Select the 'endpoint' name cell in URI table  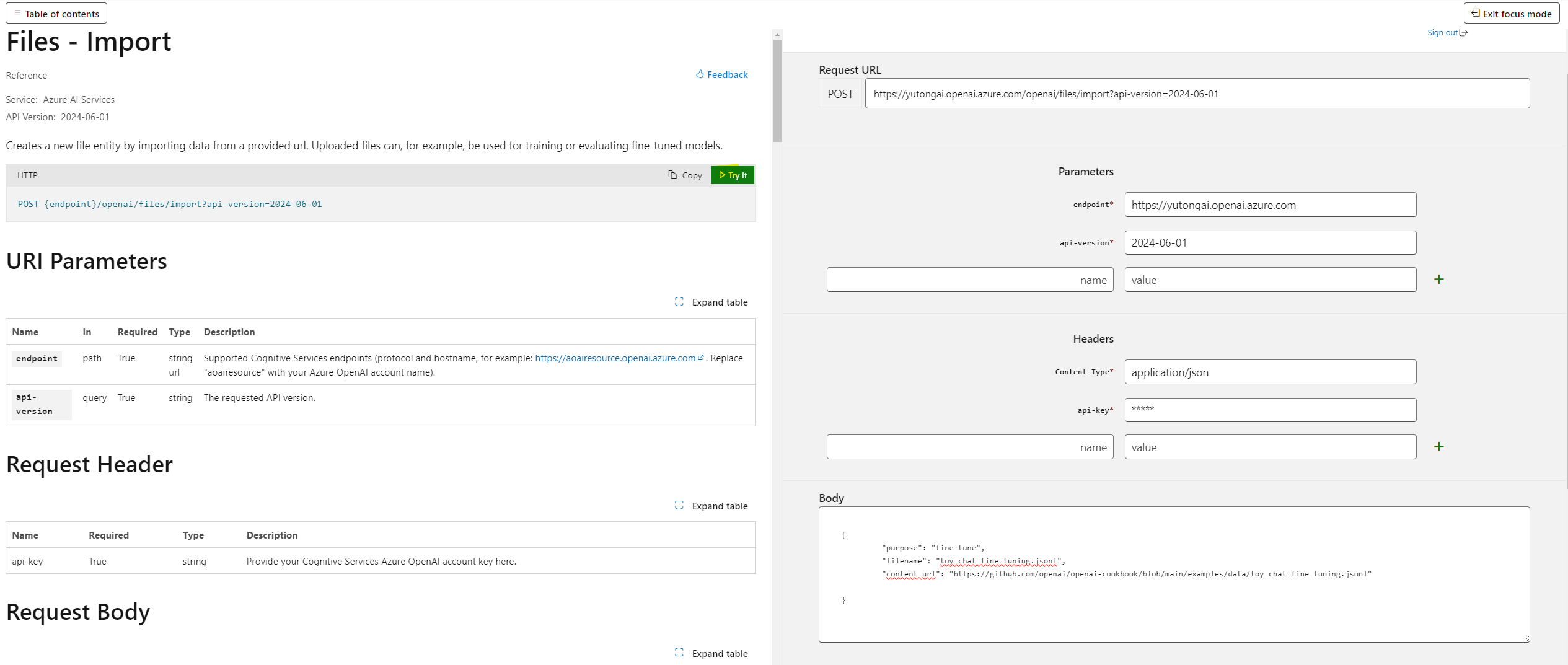(x=37, y=359)
